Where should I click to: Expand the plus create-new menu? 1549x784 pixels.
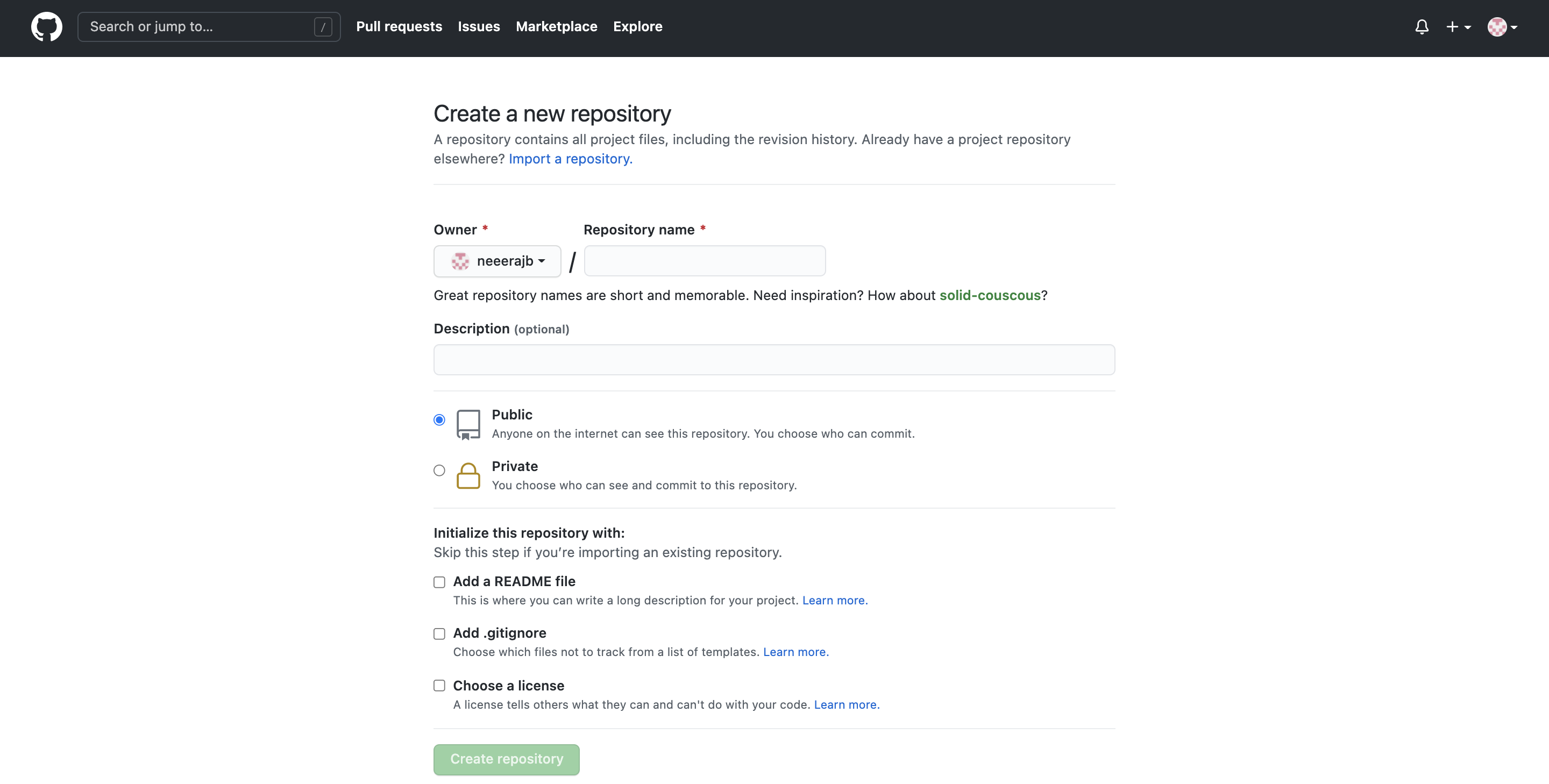pos(1458,27)
